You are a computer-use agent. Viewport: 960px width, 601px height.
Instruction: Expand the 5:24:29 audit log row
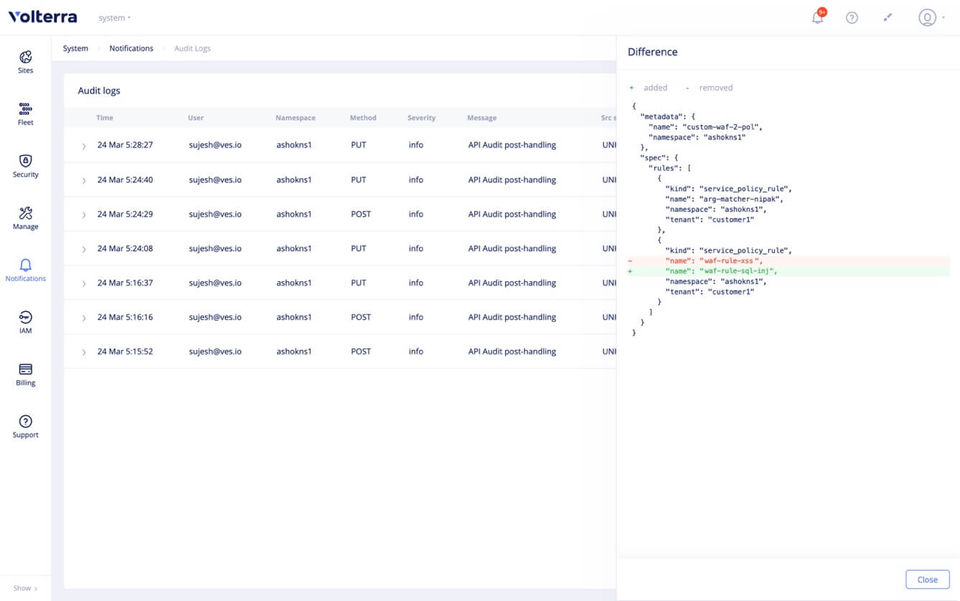click(84, 214)
